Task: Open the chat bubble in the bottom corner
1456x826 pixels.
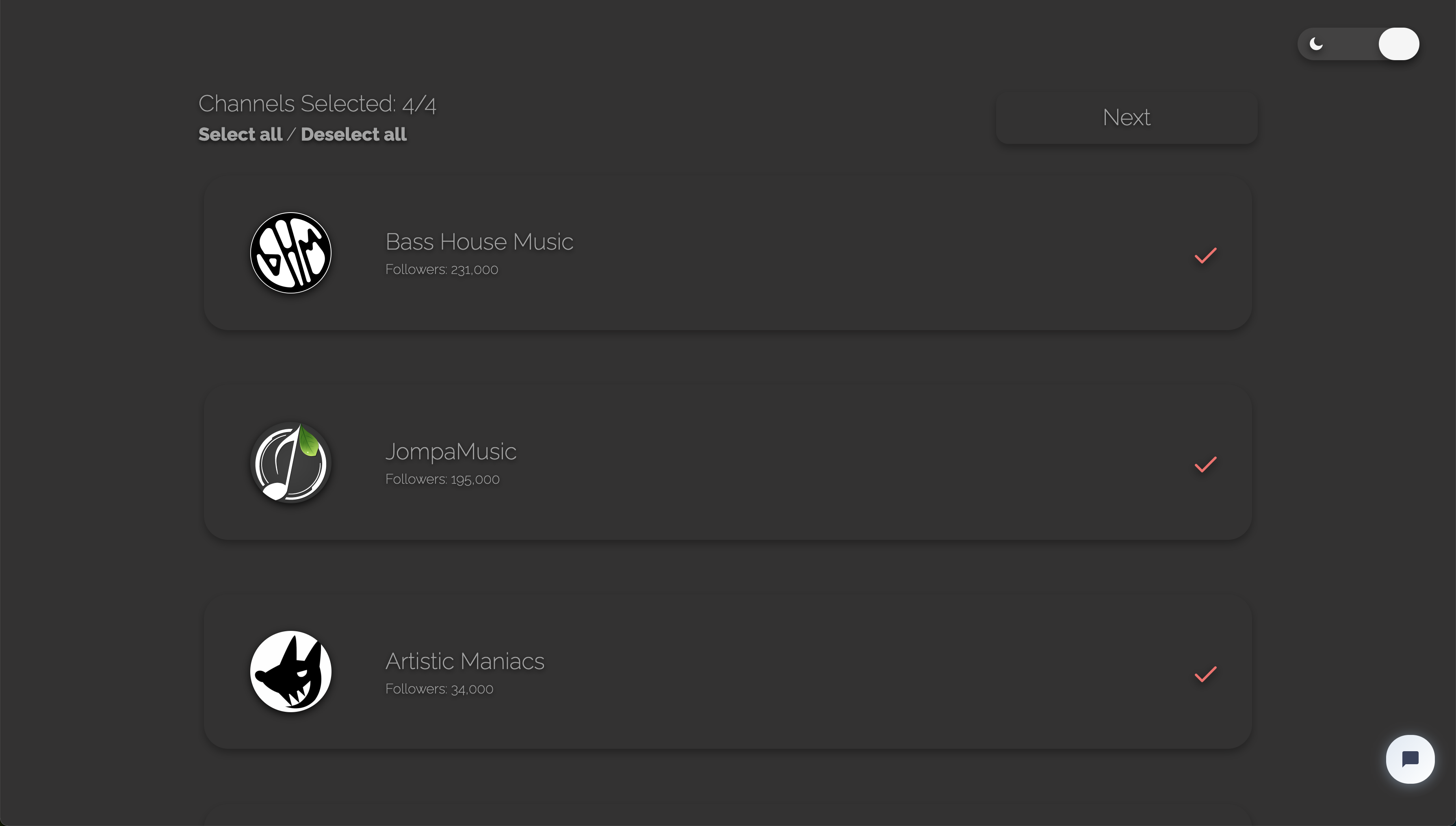Action: [1410, 759]
